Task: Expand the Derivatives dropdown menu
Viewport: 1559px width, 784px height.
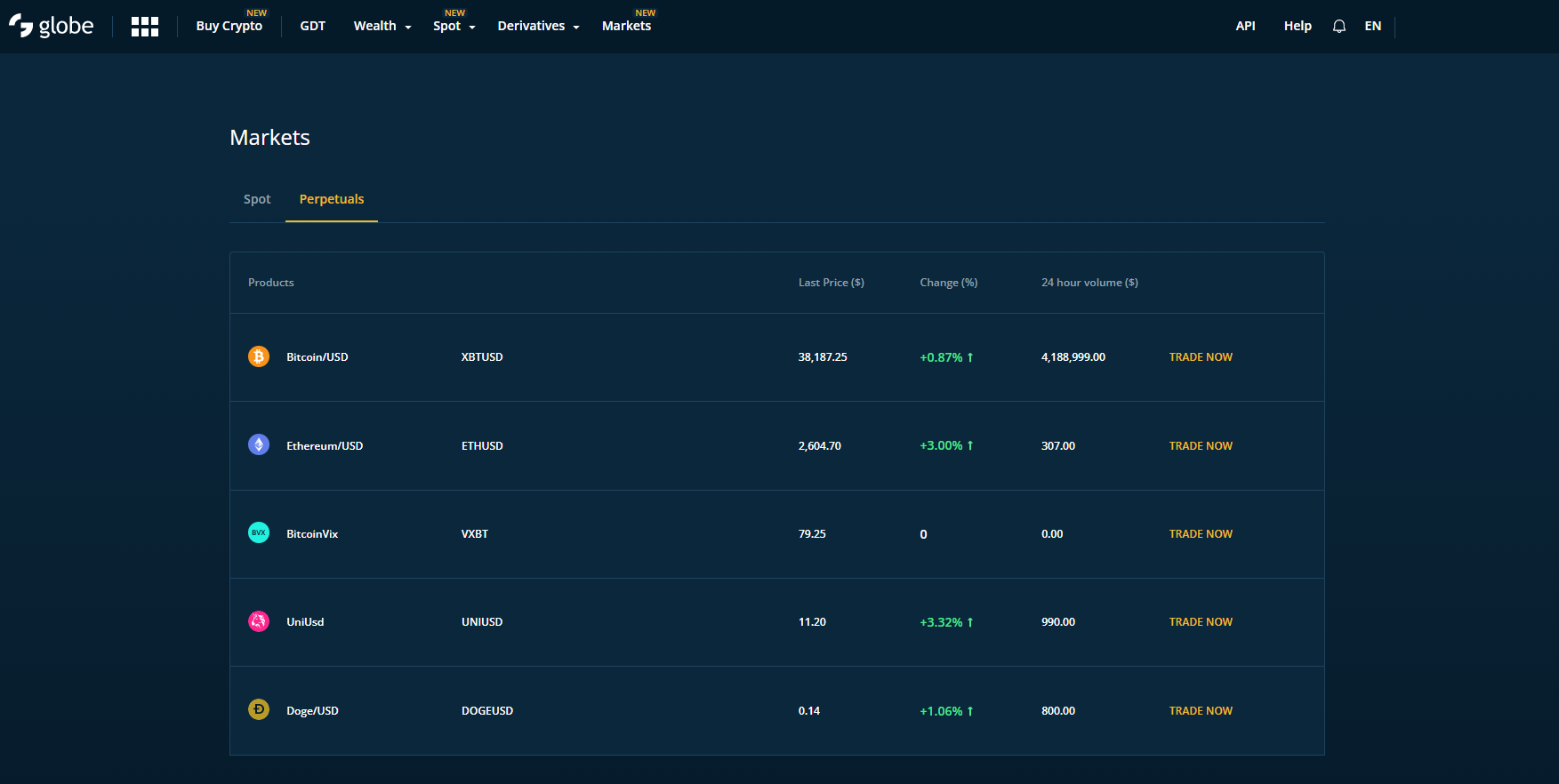Action: coord(538,27)
